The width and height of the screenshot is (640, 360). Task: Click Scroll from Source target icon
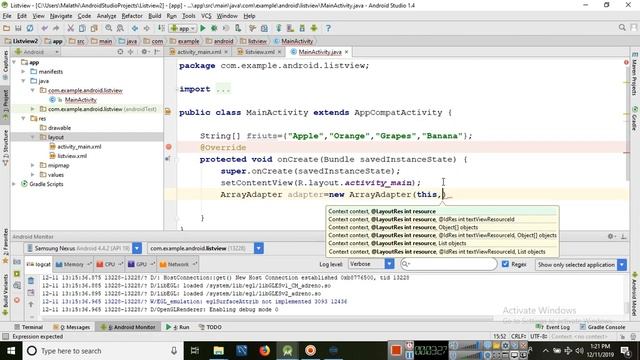[120, 52]
